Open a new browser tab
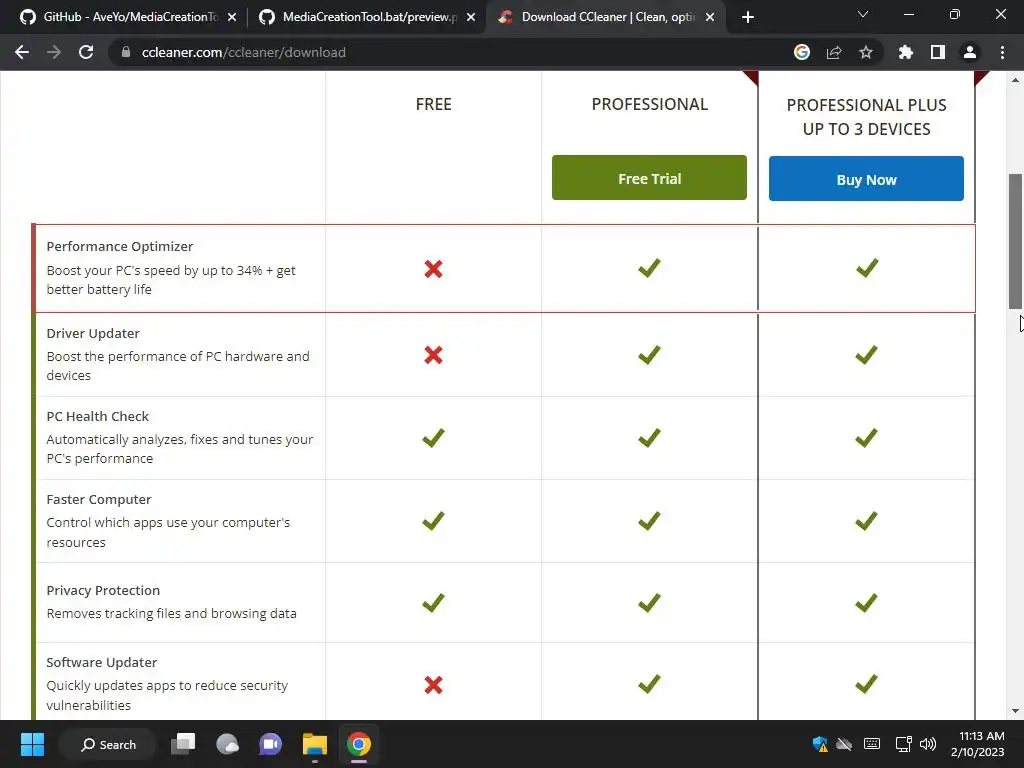This screenshot has width=1024, height=768. point(748,17)
